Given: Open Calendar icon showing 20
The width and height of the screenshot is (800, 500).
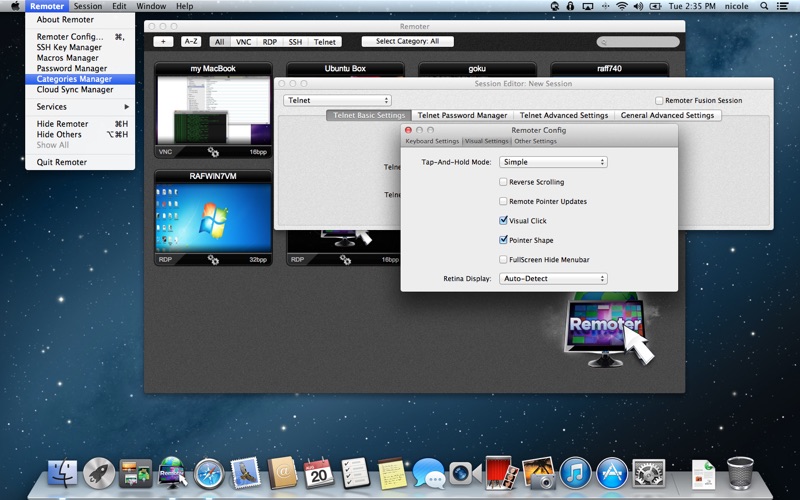Looking at the screenshot, I should coord(318,473).
